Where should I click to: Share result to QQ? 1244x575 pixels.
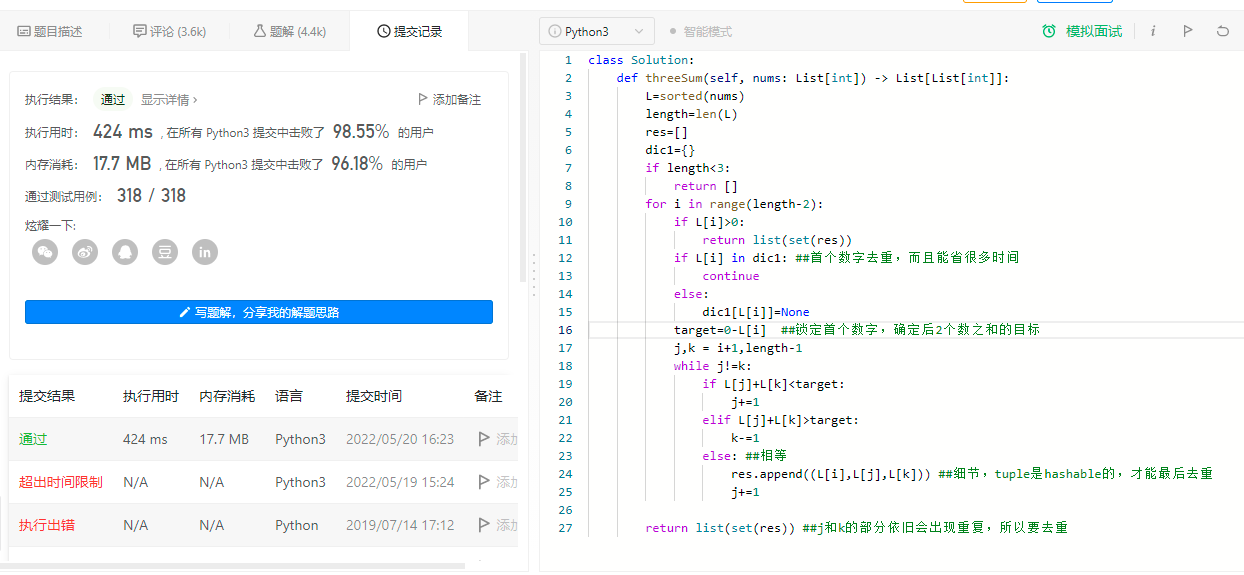click(125, 252)
